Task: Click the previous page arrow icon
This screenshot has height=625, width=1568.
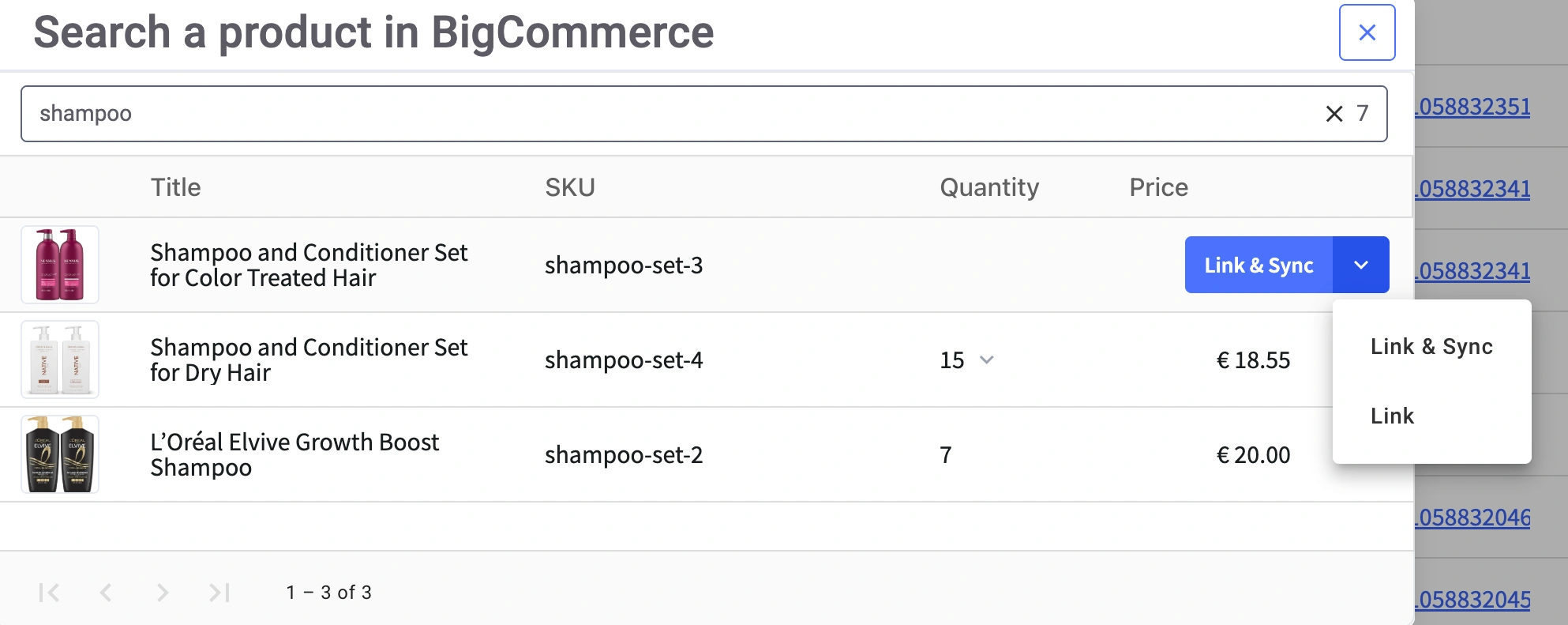Action: click(x=107, y=592)
